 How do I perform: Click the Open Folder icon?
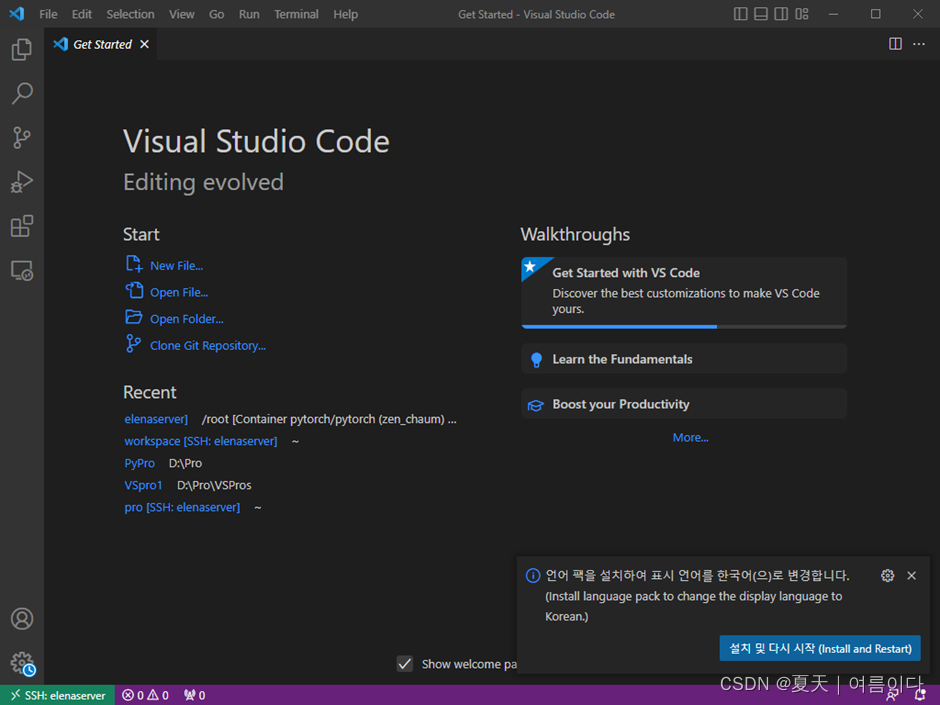(x=134, y=317)
